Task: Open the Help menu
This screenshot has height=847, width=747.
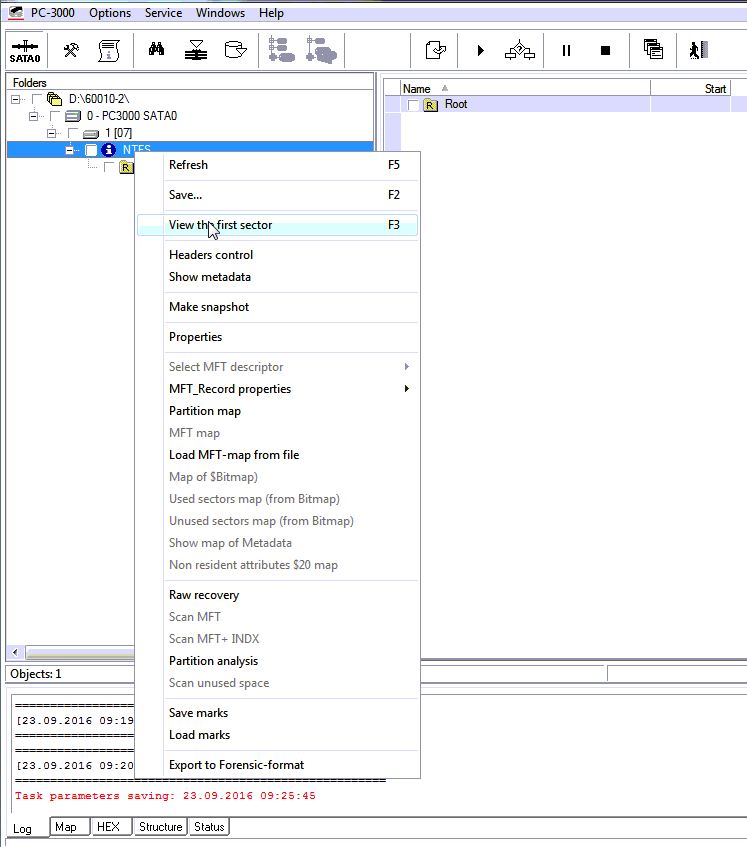Action: 271,12
